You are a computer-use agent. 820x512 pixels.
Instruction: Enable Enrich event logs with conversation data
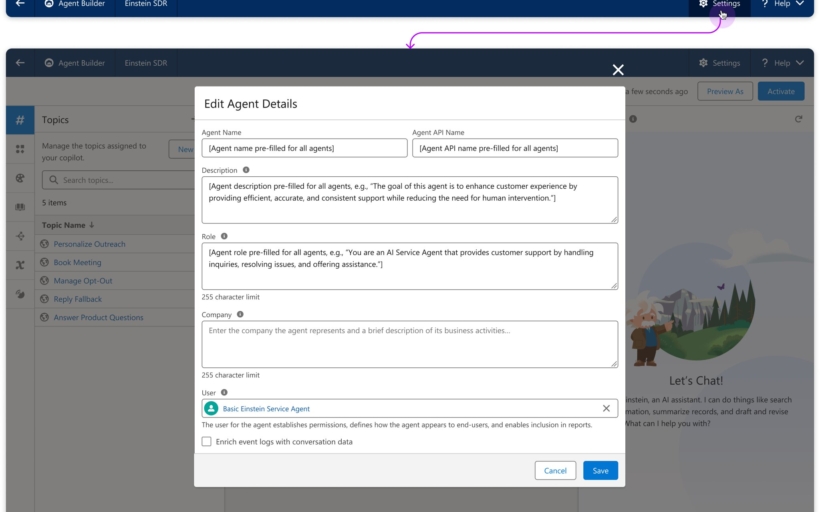207,441
